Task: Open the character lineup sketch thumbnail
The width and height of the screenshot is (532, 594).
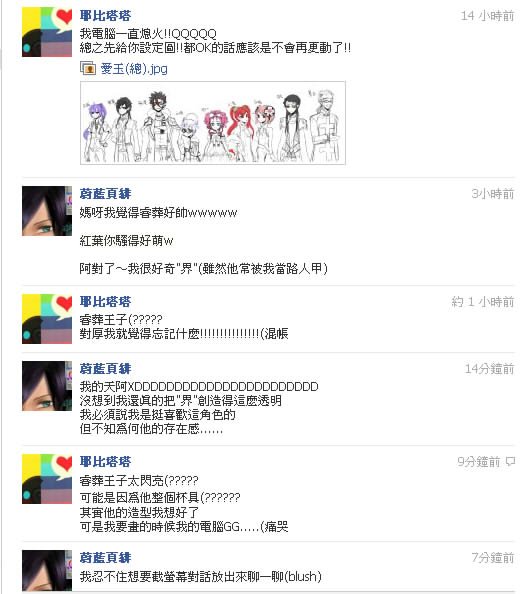Action: pyautogui.click(x=213, y=123)
